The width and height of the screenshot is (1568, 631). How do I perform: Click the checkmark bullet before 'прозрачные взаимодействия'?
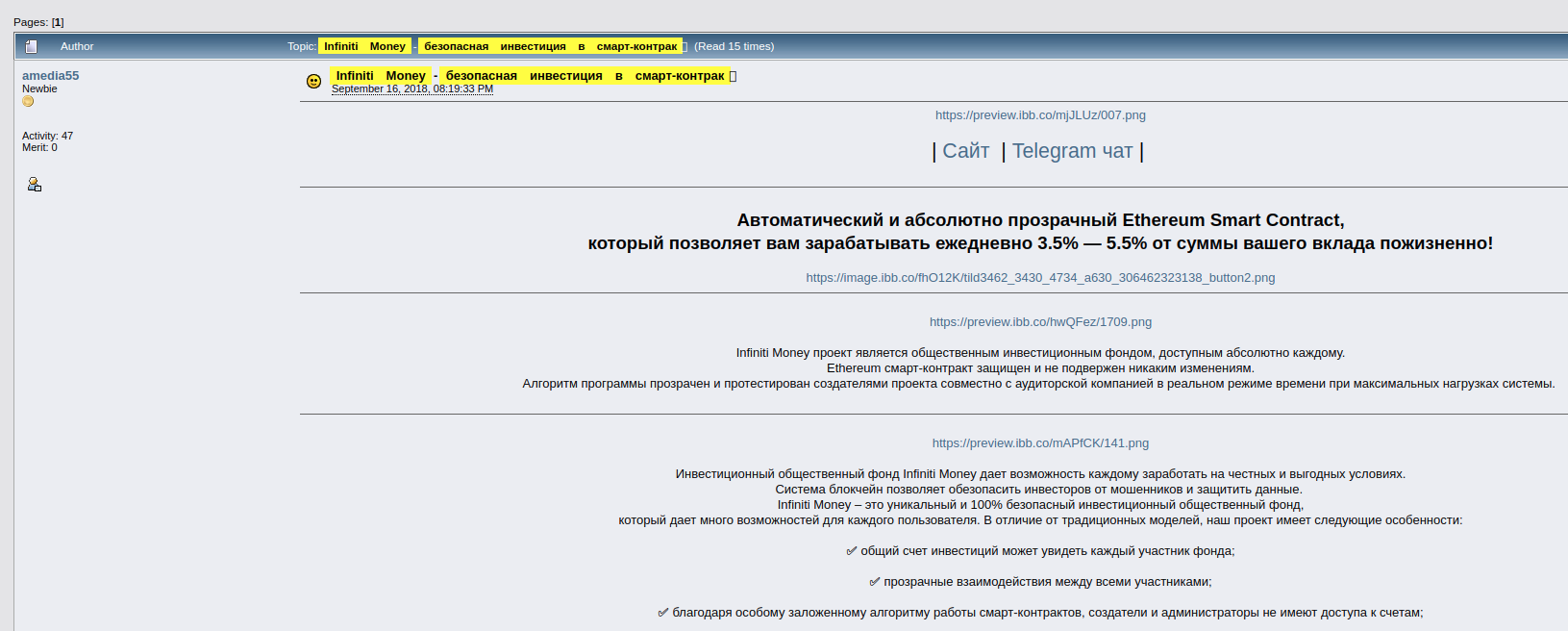[875, 582]
